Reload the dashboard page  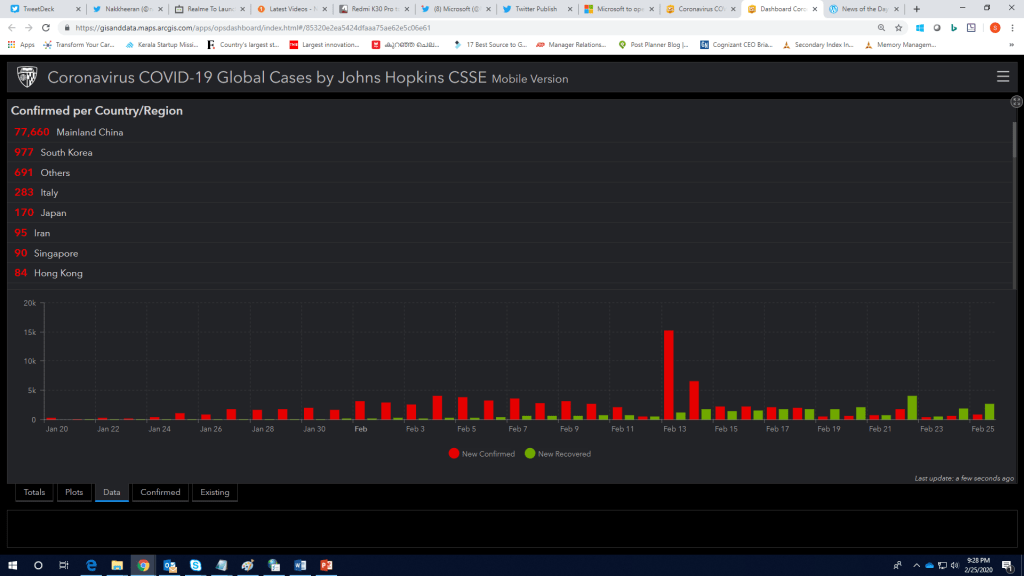46,28
